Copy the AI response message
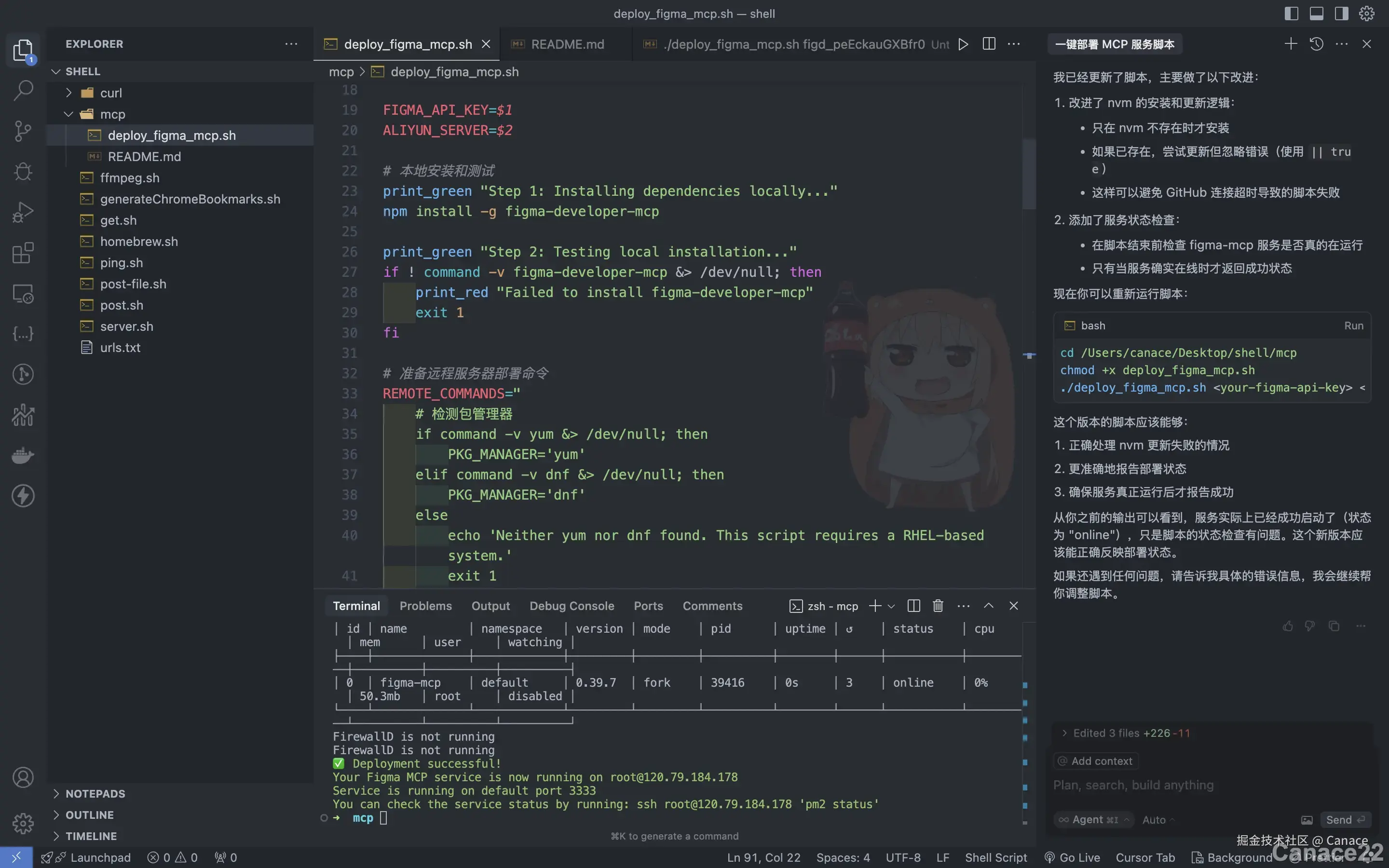 [x=1334, y=626]
